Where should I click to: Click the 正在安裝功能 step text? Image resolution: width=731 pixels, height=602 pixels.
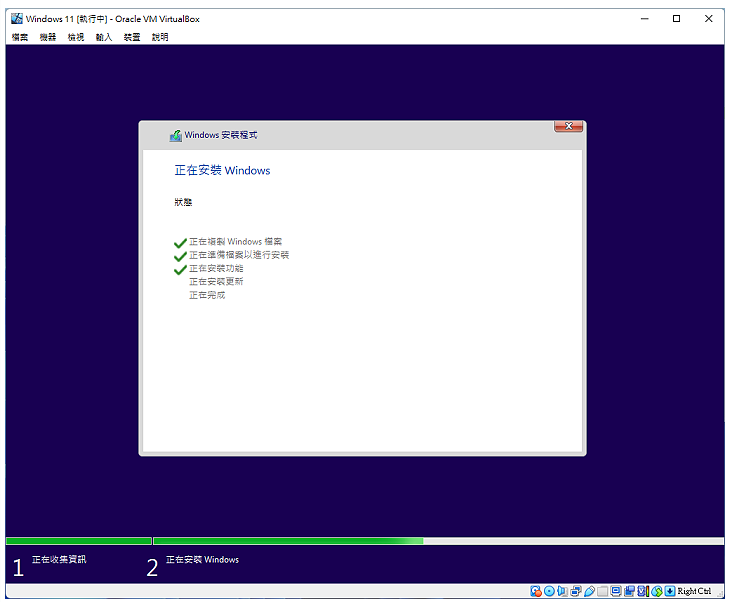coord(216,268)
